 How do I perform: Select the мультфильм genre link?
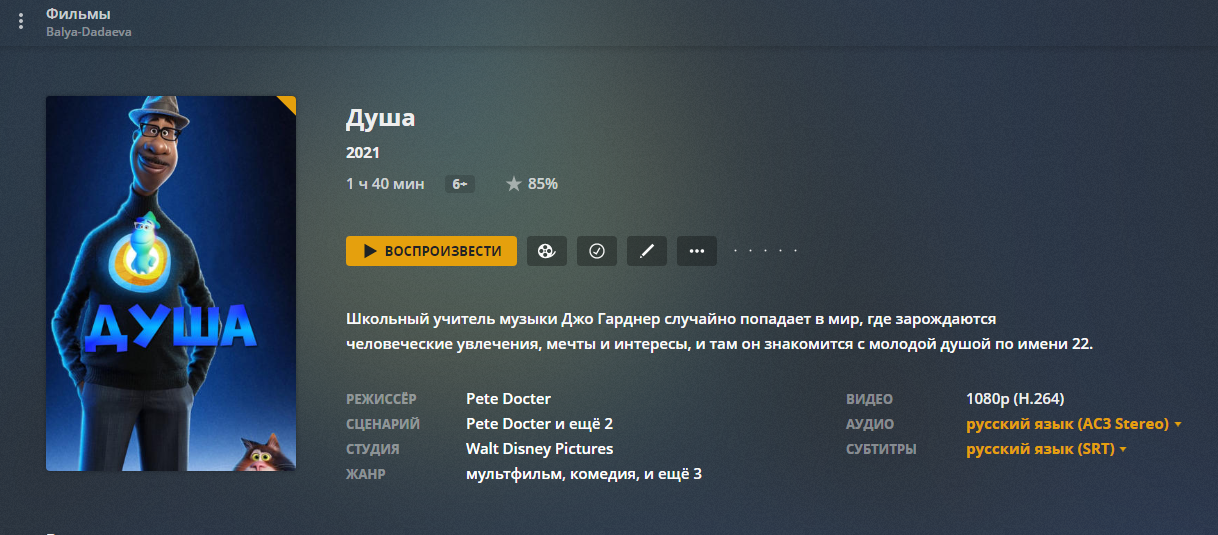coord(509,474)
